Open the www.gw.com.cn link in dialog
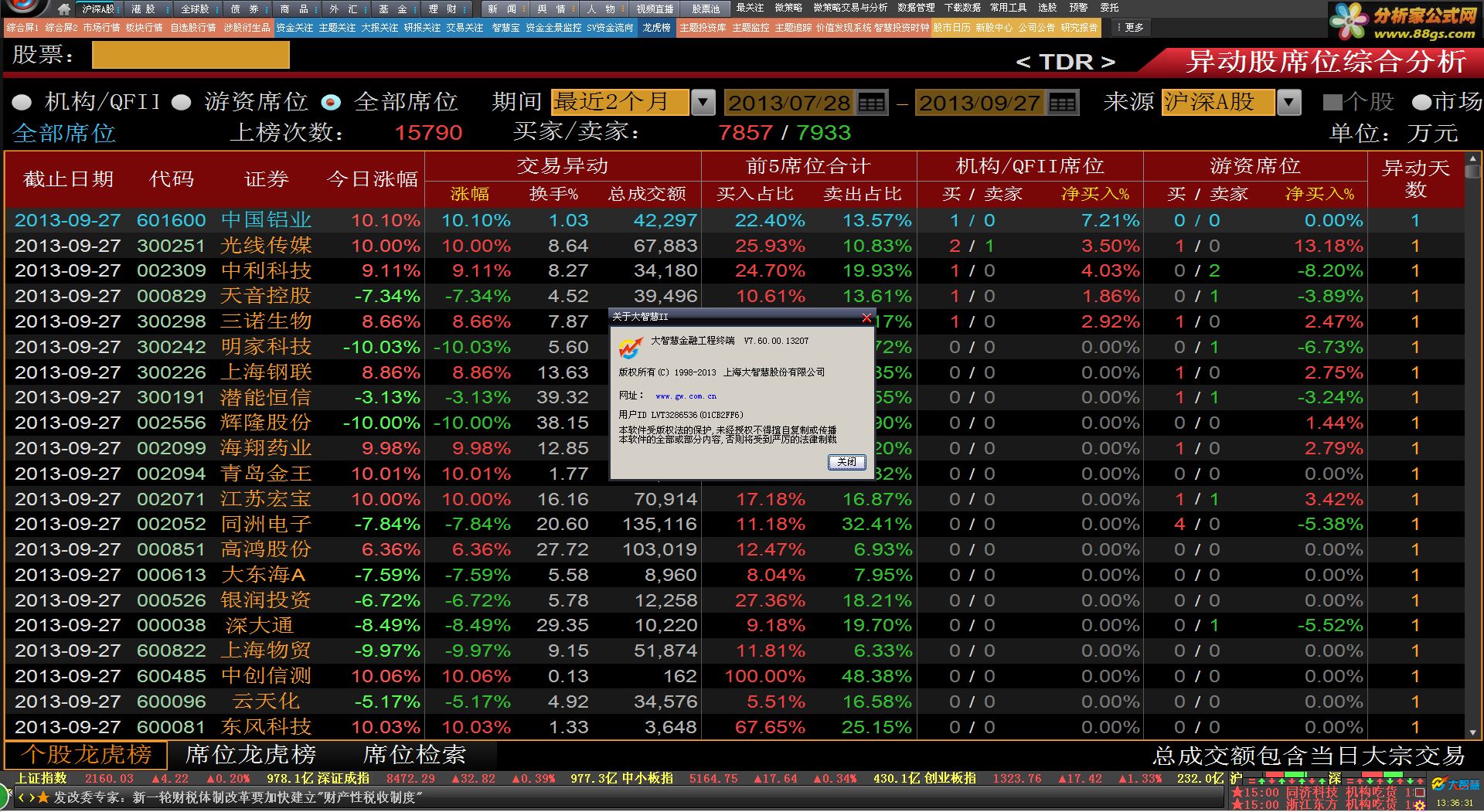The width and height of the screenshot is (1484, 812). [686, 396]
